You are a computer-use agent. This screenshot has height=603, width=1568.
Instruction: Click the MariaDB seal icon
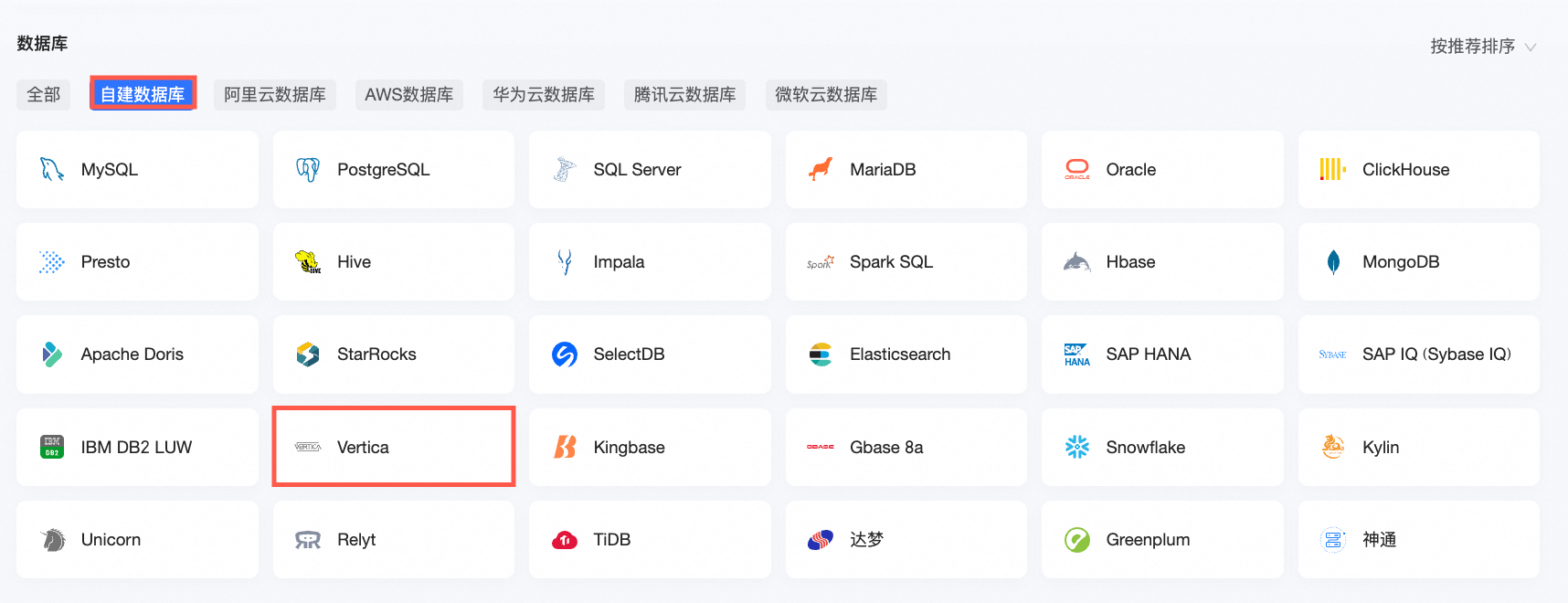[821, 169]
